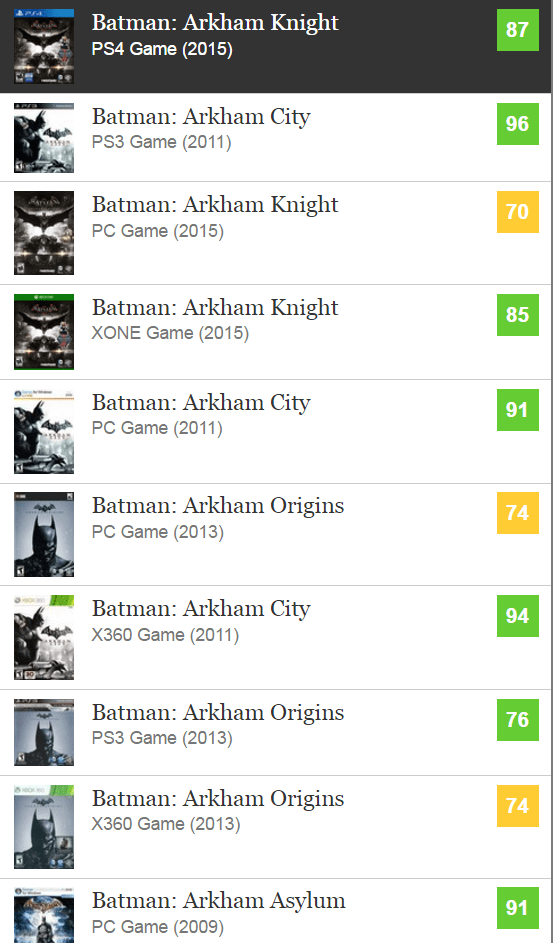
Task: Click the Batman: Arkham Origins X360 Game title
Action: tap(218, 799)
